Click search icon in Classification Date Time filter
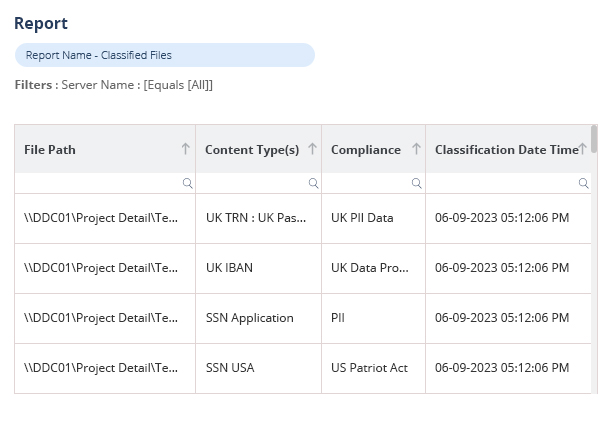 pos(584,184)
